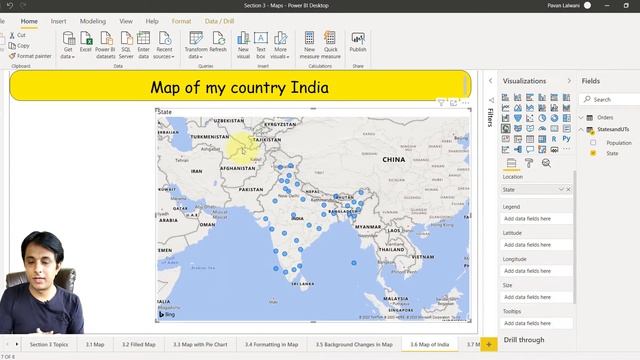
Task: Open the Analytics magnifier pane
Action: 546,163
